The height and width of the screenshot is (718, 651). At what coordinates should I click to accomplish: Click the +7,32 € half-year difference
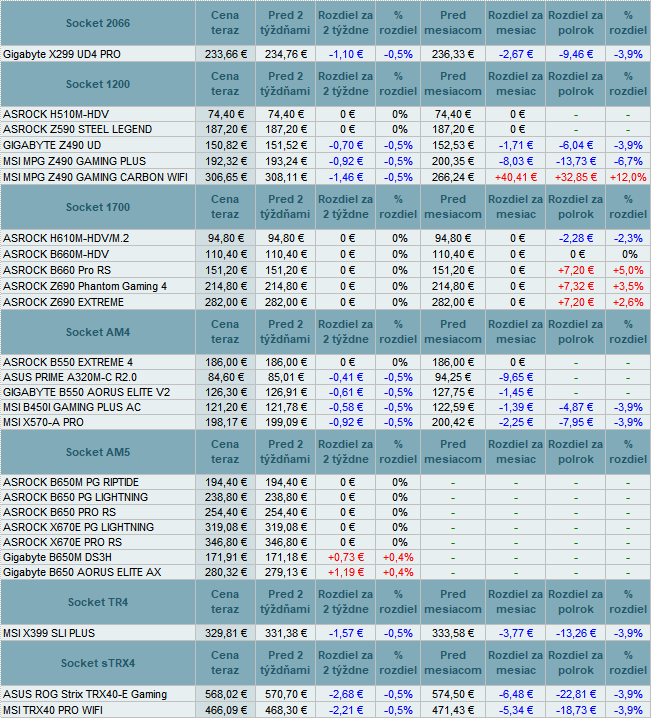click(575, 286)
